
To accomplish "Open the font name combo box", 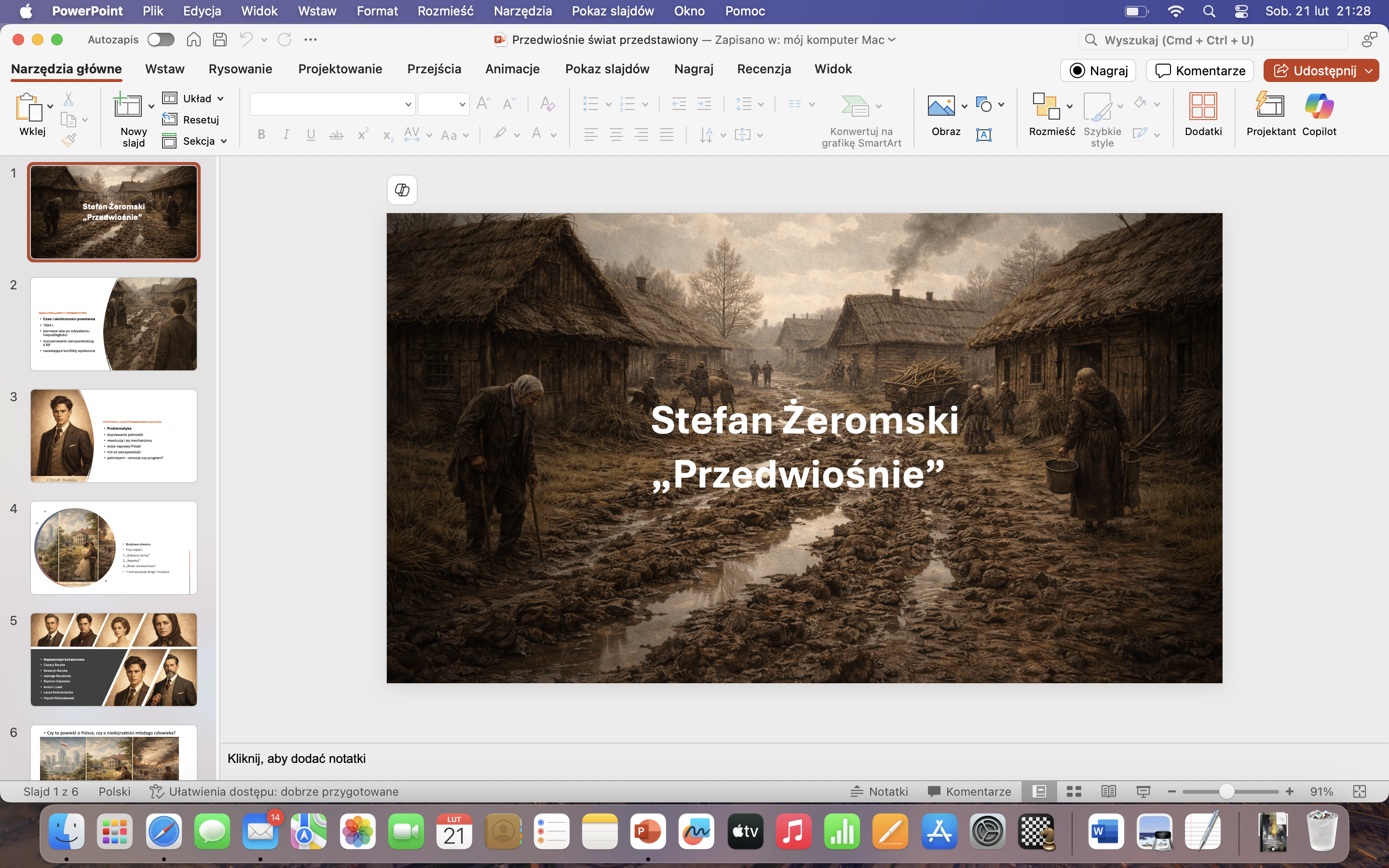I will pos(332,105).
